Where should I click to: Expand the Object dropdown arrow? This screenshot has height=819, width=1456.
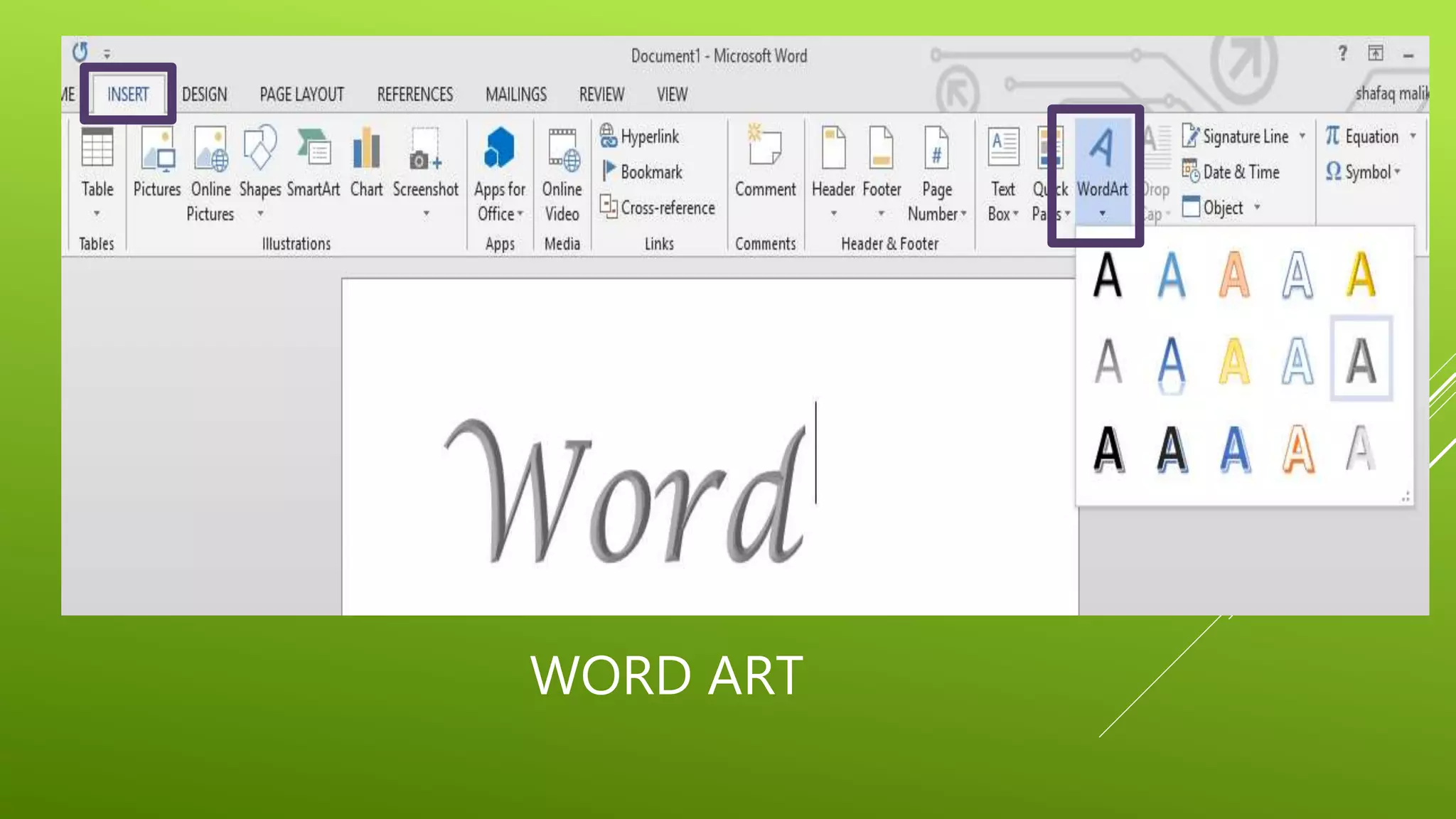click(x=1257, y=208)
